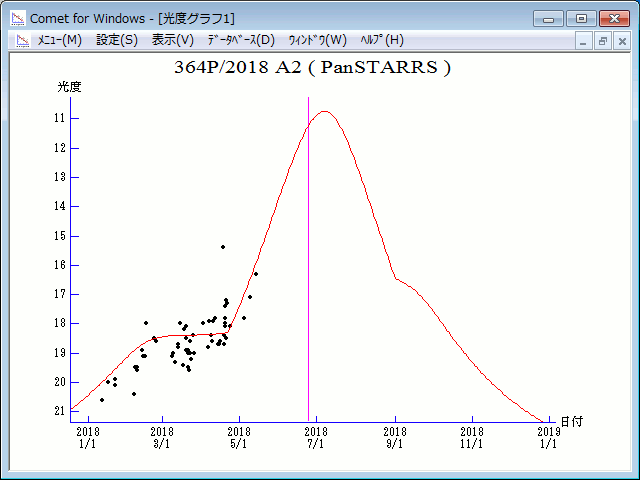This screenshot has height=480, width=640.
Task: Click the 日付 axis label
Action: [x=571, y=423]
